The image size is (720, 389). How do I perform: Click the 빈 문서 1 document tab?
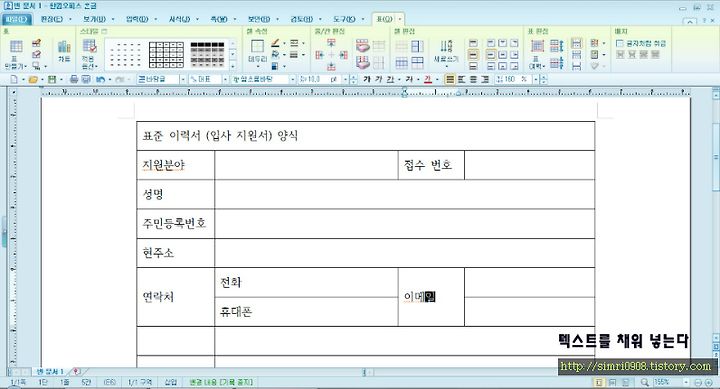coord(50,371)
